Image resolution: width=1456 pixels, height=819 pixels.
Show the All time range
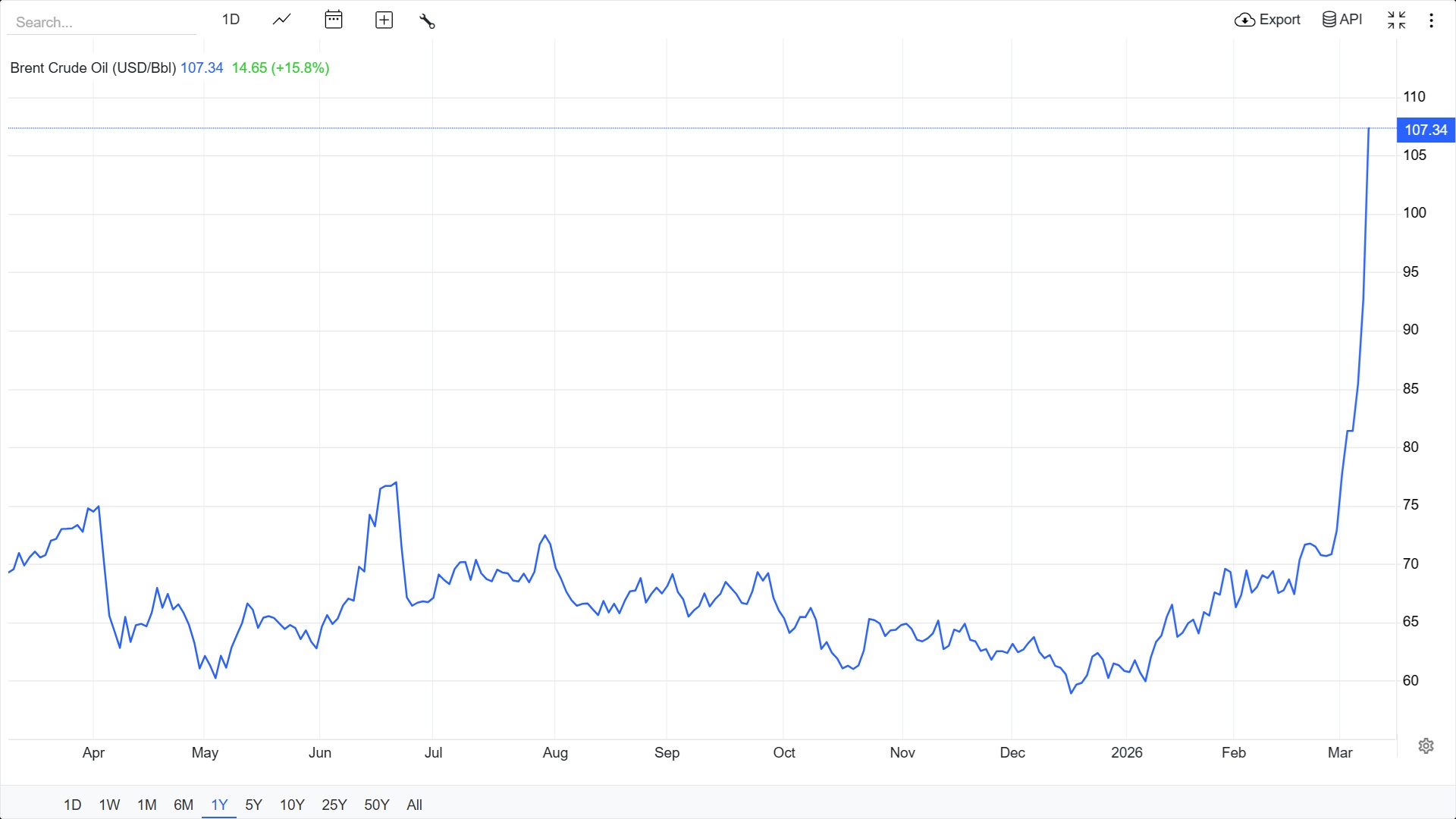coord(414,805)
